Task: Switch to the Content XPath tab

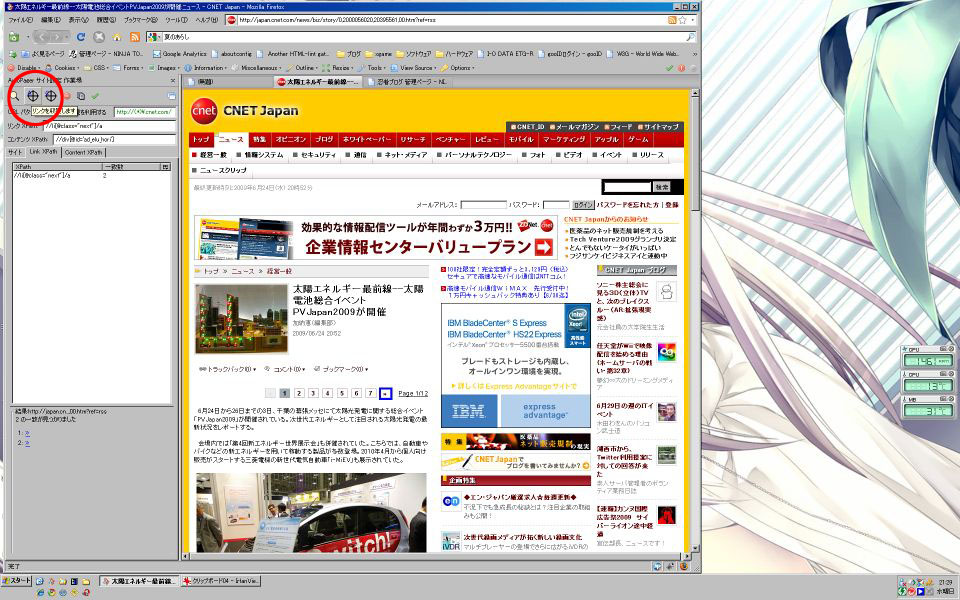Action: (83, 152)
